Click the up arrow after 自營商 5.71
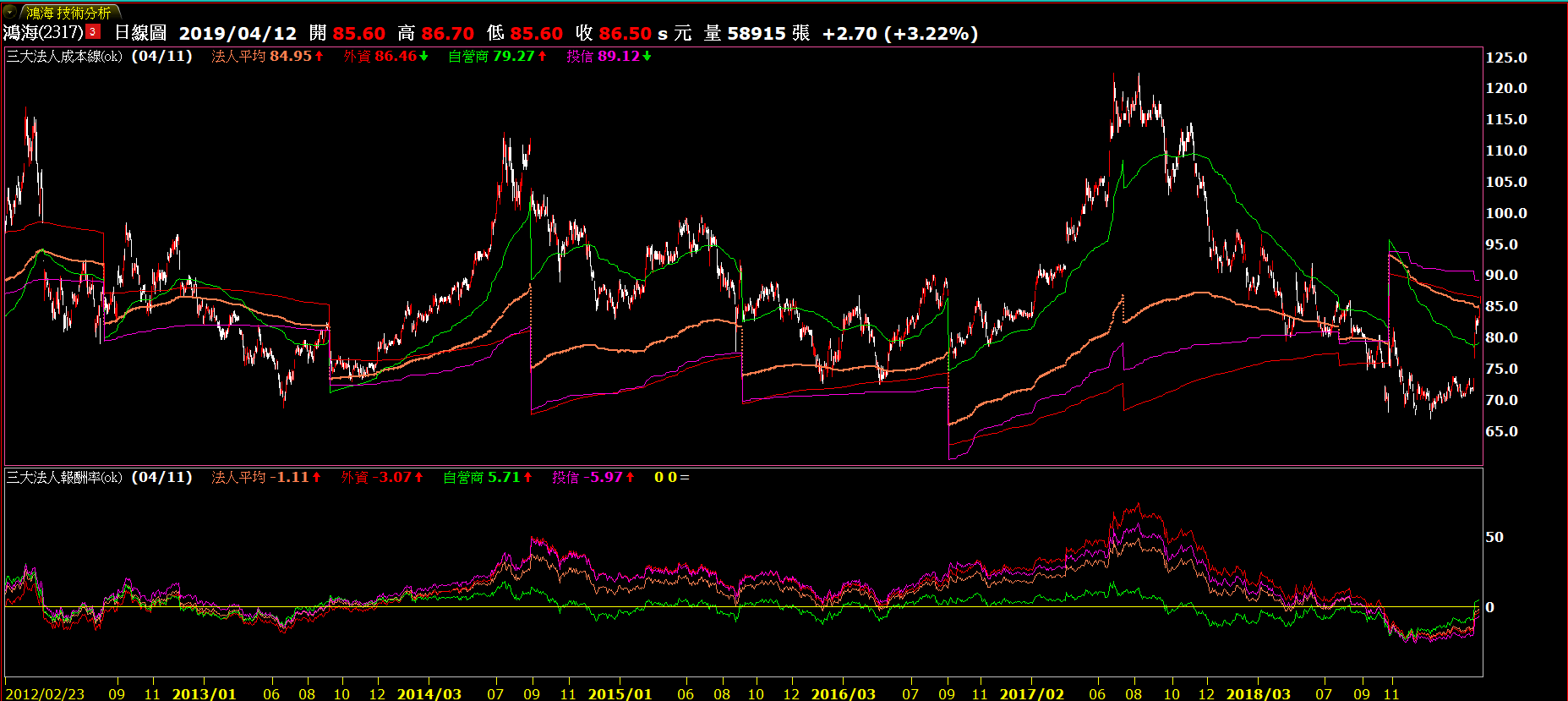1568x701 pixels. (527, 478)
